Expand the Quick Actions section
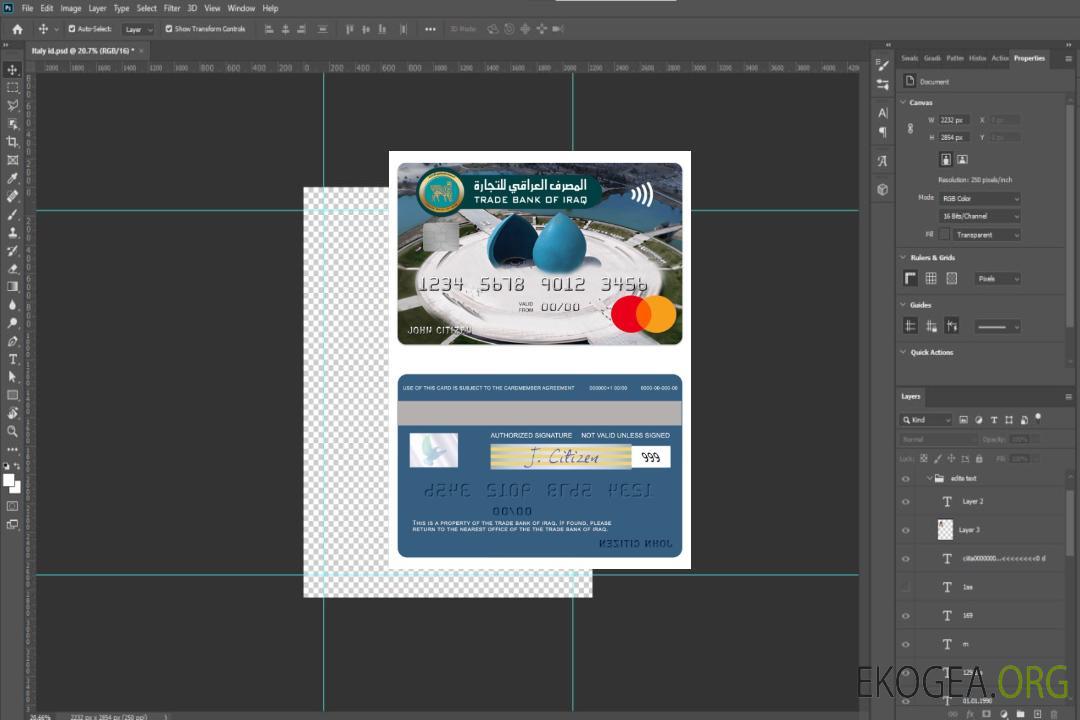This screenshot has height=720, width=1080. [x=903, y=352]
